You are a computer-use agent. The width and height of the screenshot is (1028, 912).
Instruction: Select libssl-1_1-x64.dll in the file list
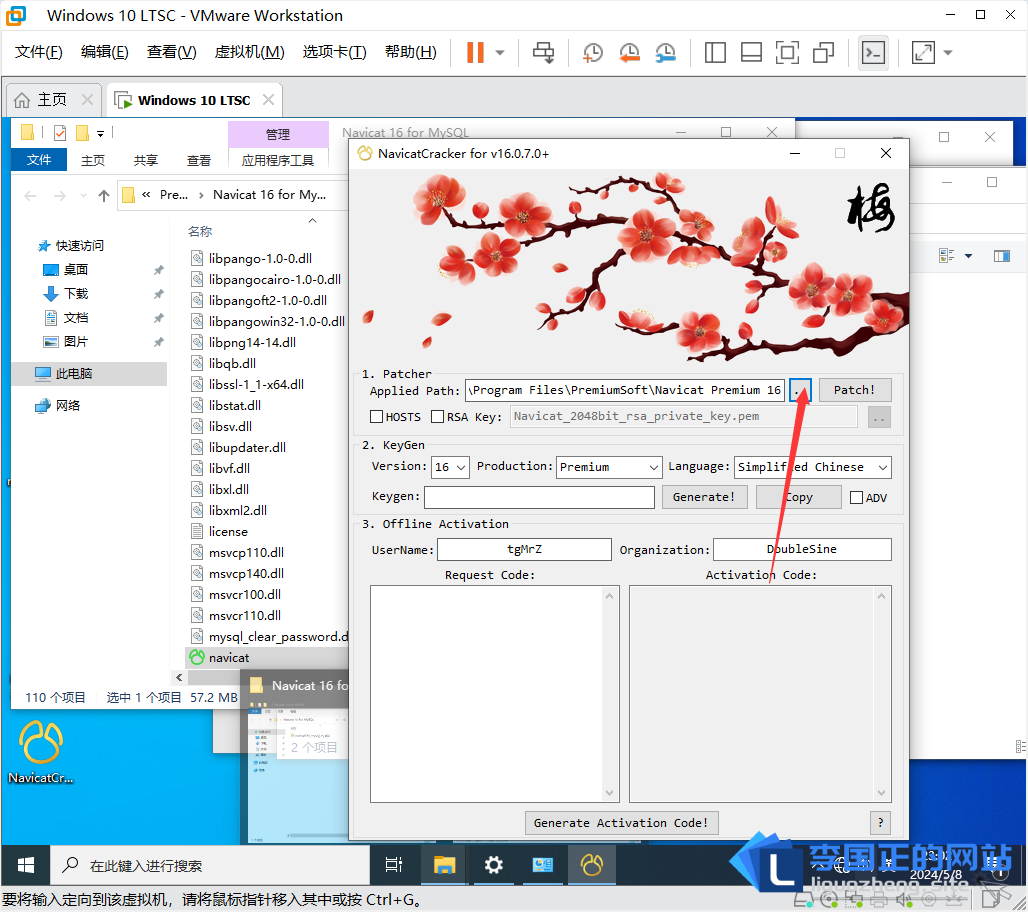256,384
